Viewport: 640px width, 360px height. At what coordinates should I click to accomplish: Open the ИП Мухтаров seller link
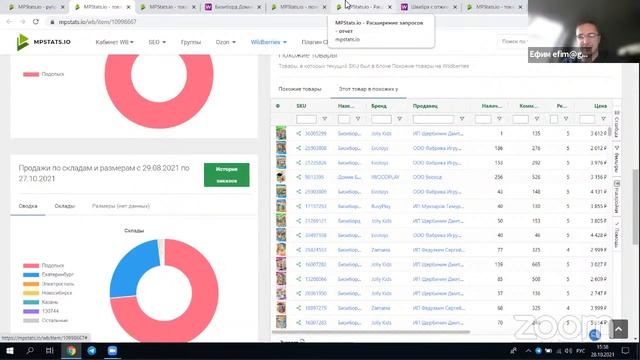(x=438, y=206)
